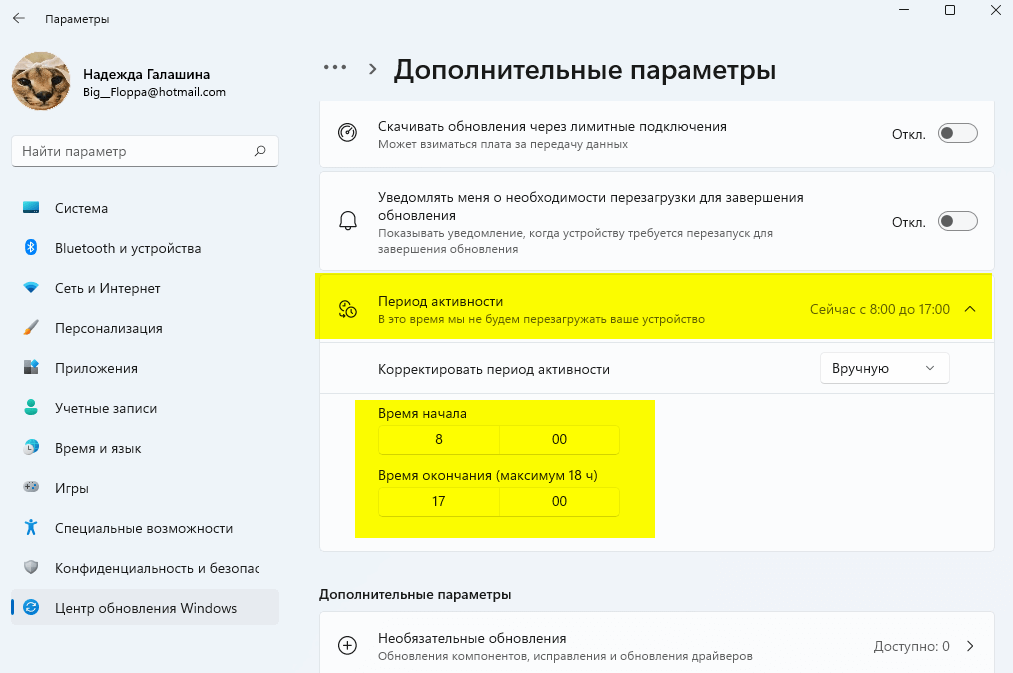
Task: Open Персонализация settings
Action: tap(145, 328)
